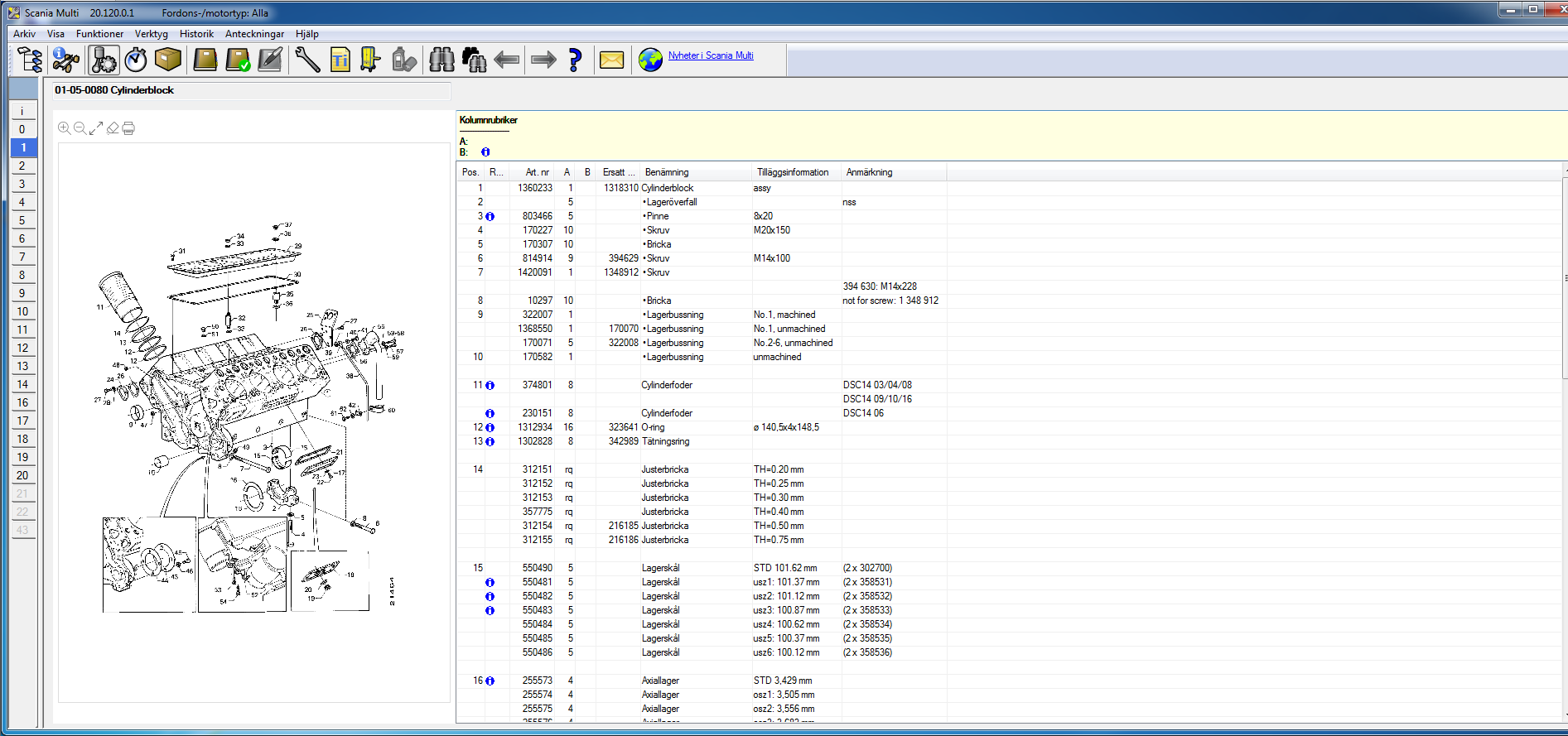The height and width of the screenshot is (736, 1568).
Task: Click the stopwatch icon in the toolbar
Action: 136,60
